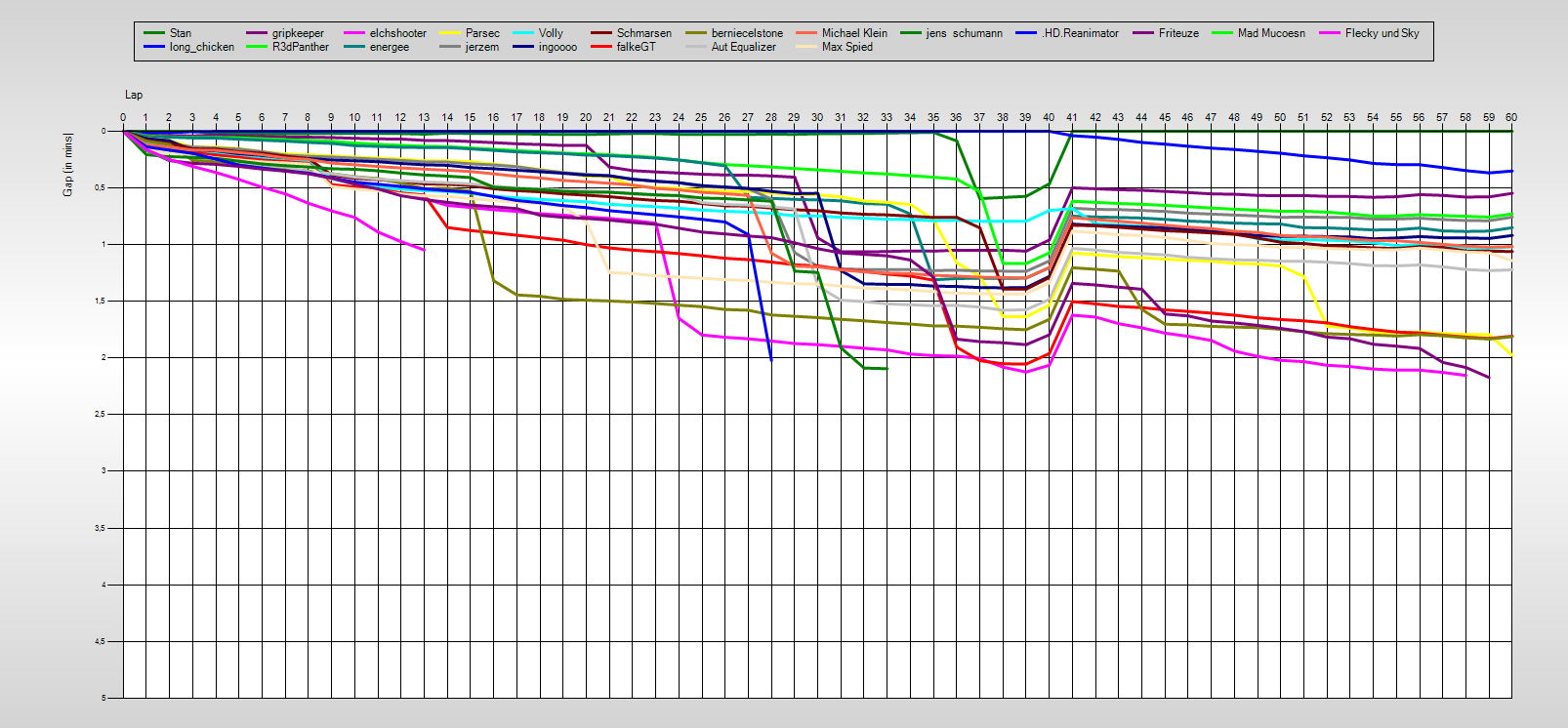Click the Schmarsen legend label
The image size is (1568, 728).
643,33
